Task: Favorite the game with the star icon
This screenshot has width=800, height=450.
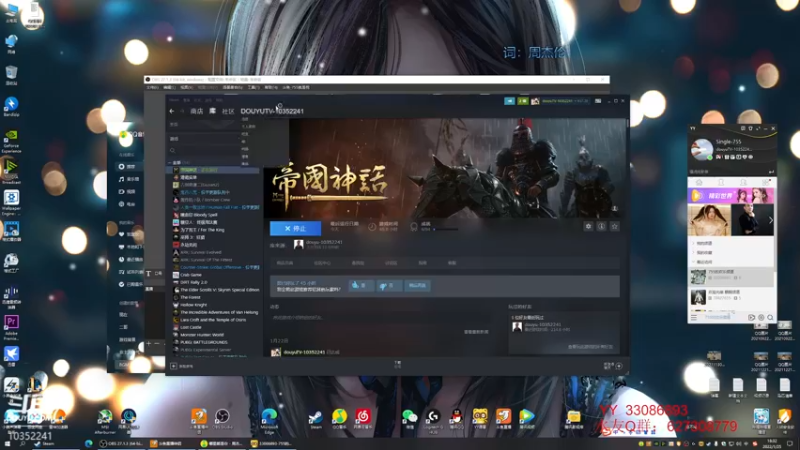Action: [615, 226]
